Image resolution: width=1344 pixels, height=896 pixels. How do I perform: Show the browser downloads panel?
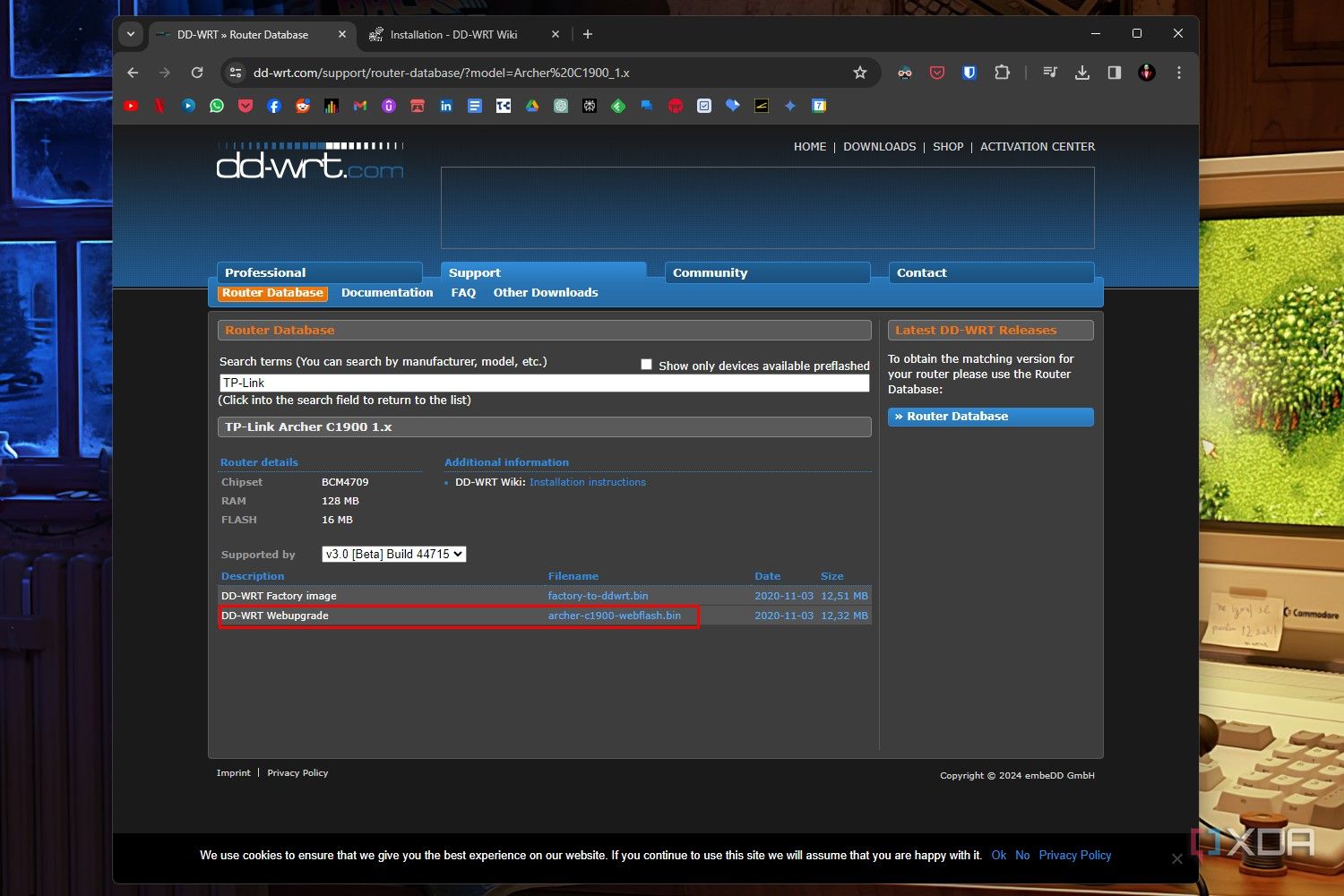(x=1082, y=73)
